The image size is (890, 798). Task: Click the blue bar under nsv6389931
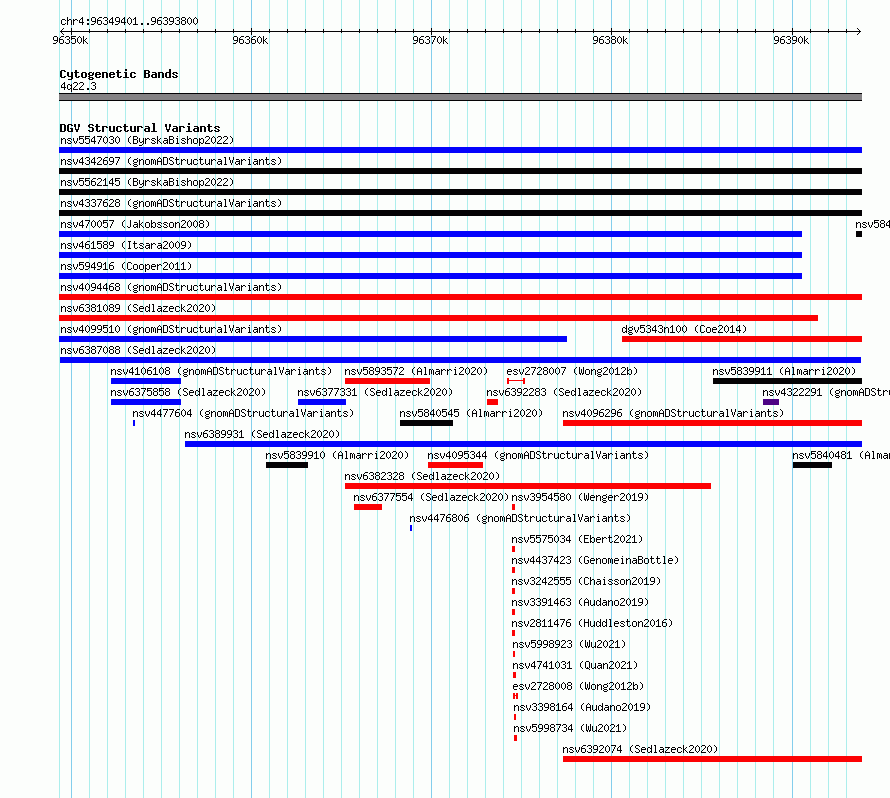523,444
